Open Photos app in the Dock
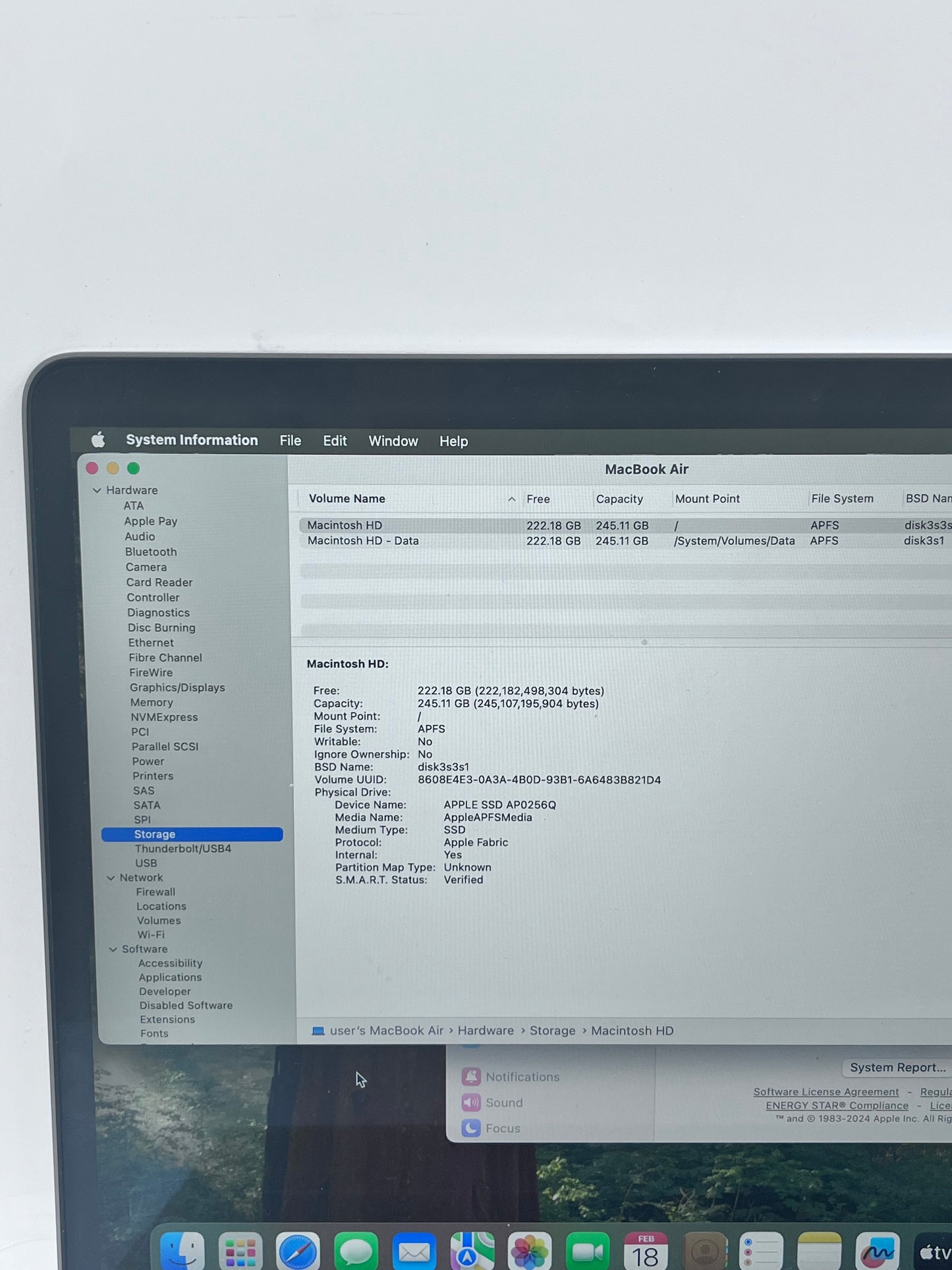952x1270 pixels. [x=530, y=1251]
